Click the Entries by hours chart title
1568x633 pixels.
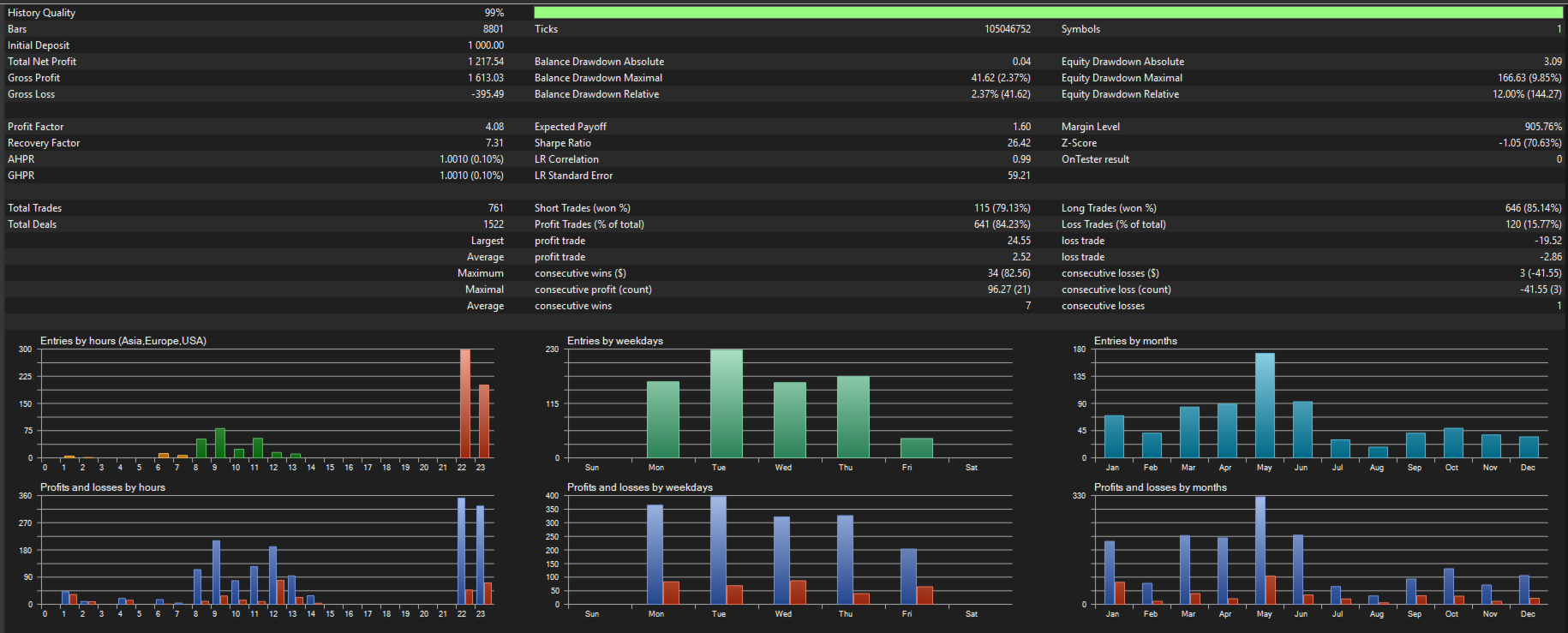(123, 341)
